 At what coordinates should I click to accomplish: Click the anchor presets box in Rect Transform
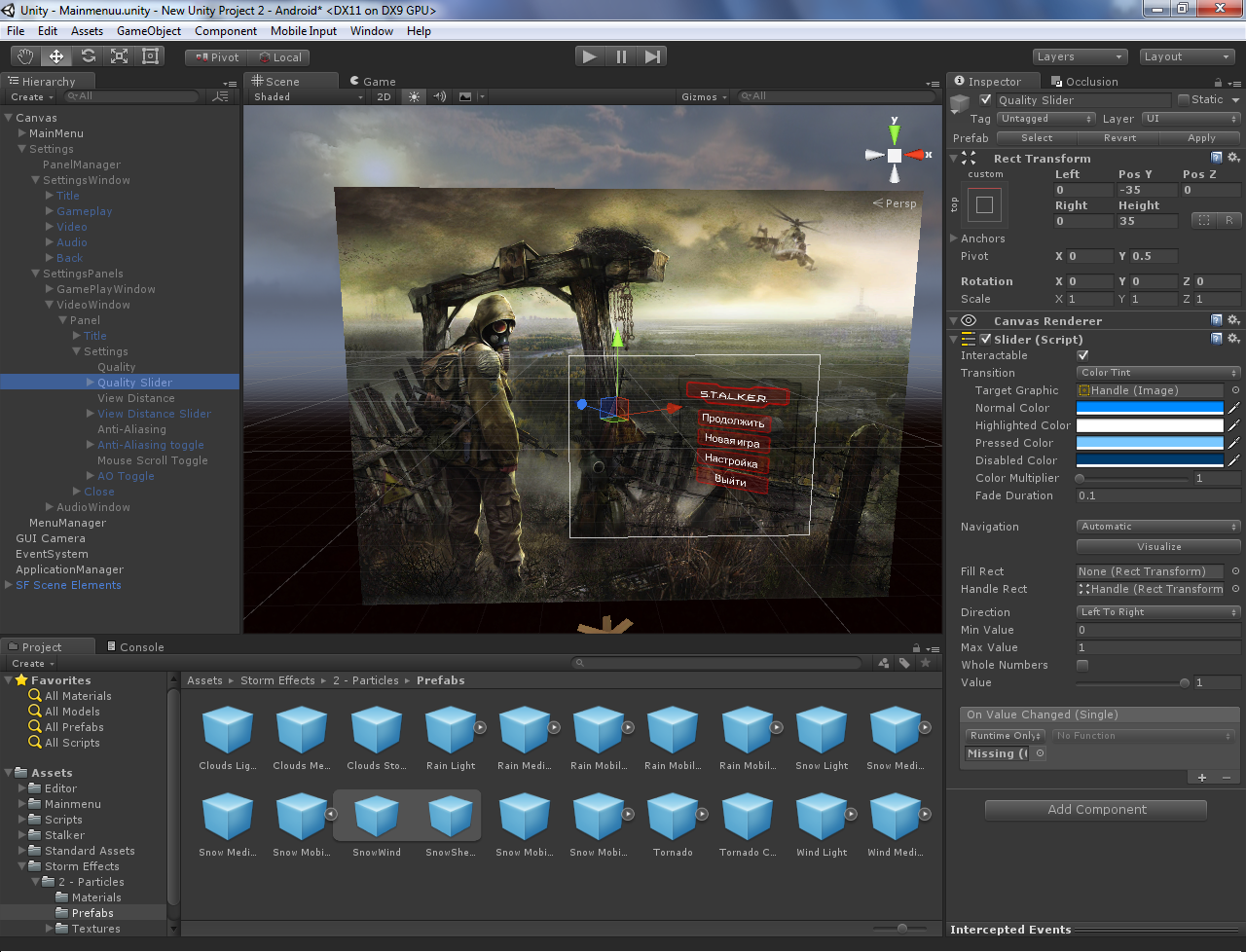984,204
